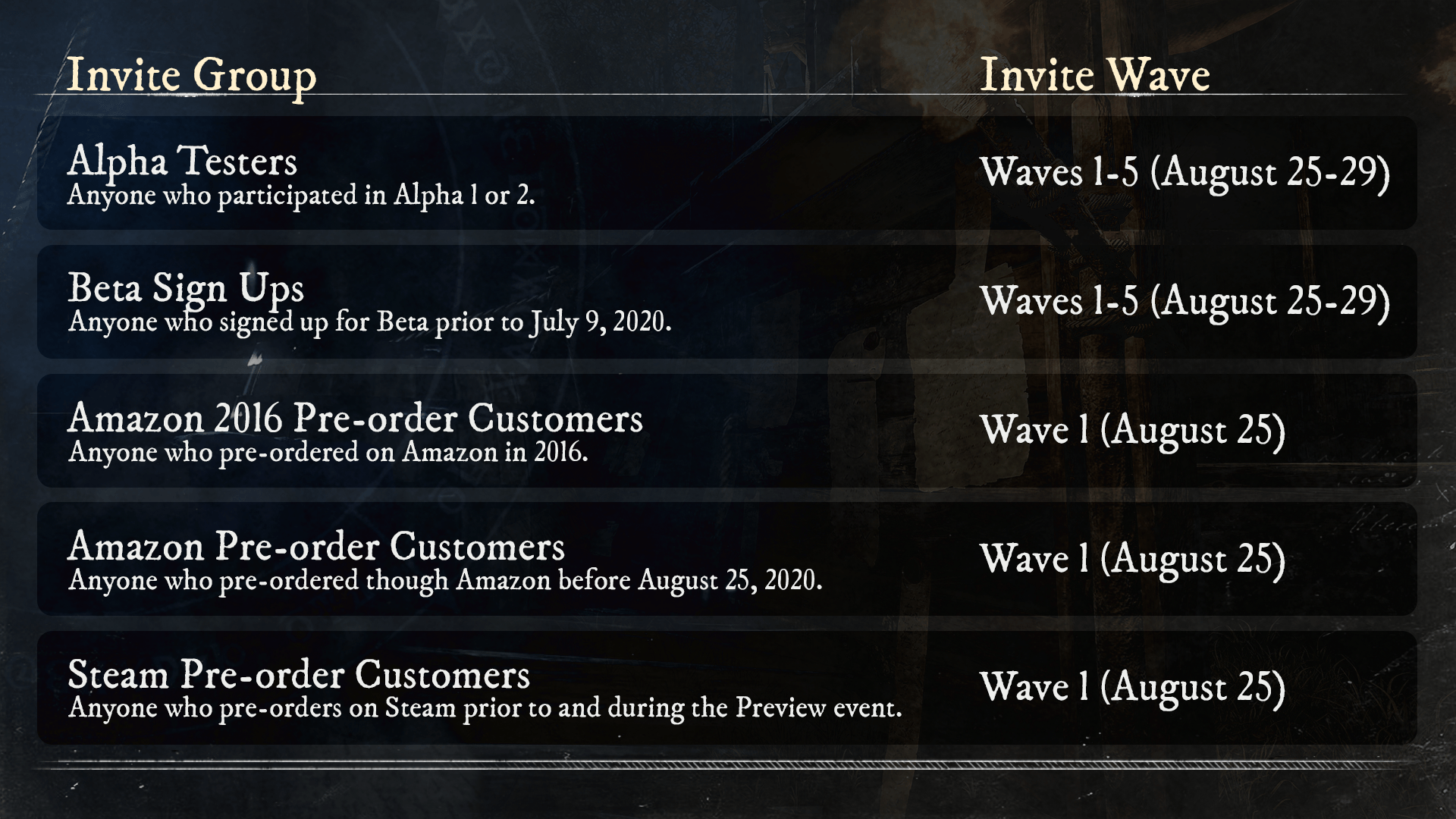Select Alpha Testers Waves 1-5 date text

(x=1185, y=172)
